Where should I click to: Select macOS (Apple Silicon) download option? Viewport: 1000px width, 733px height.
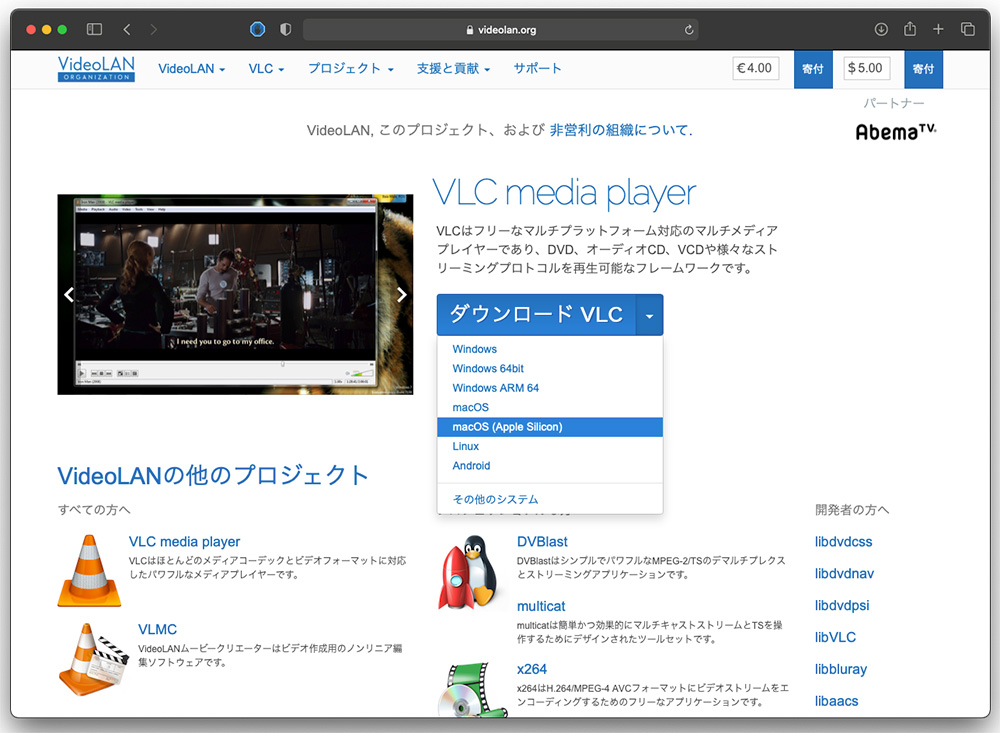click(x=550, y=427)
